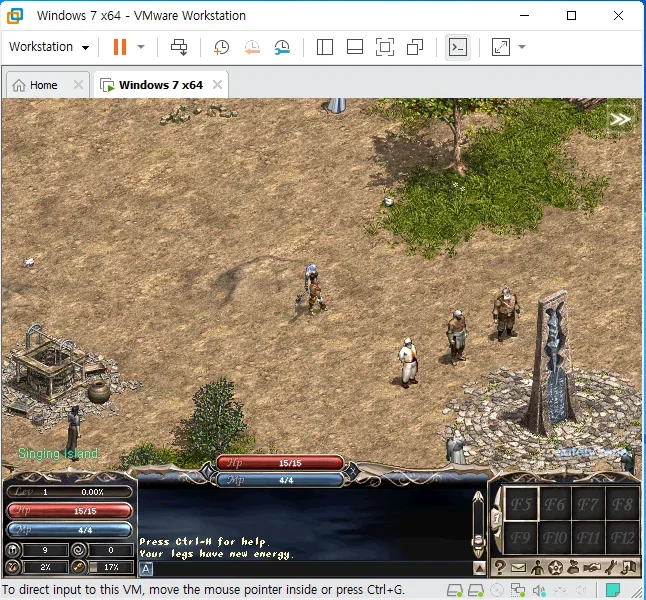The height and width of the screenshot is (600, 646).
Task: Select the F6 hotkey slot
Action: coord(555,503)
